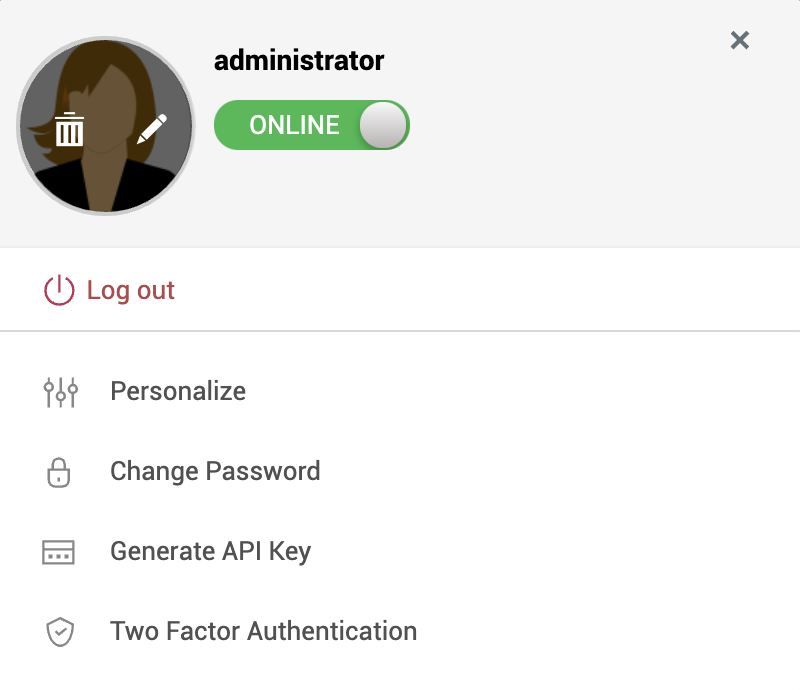Select the Personalize menu entry

point(178,391)
